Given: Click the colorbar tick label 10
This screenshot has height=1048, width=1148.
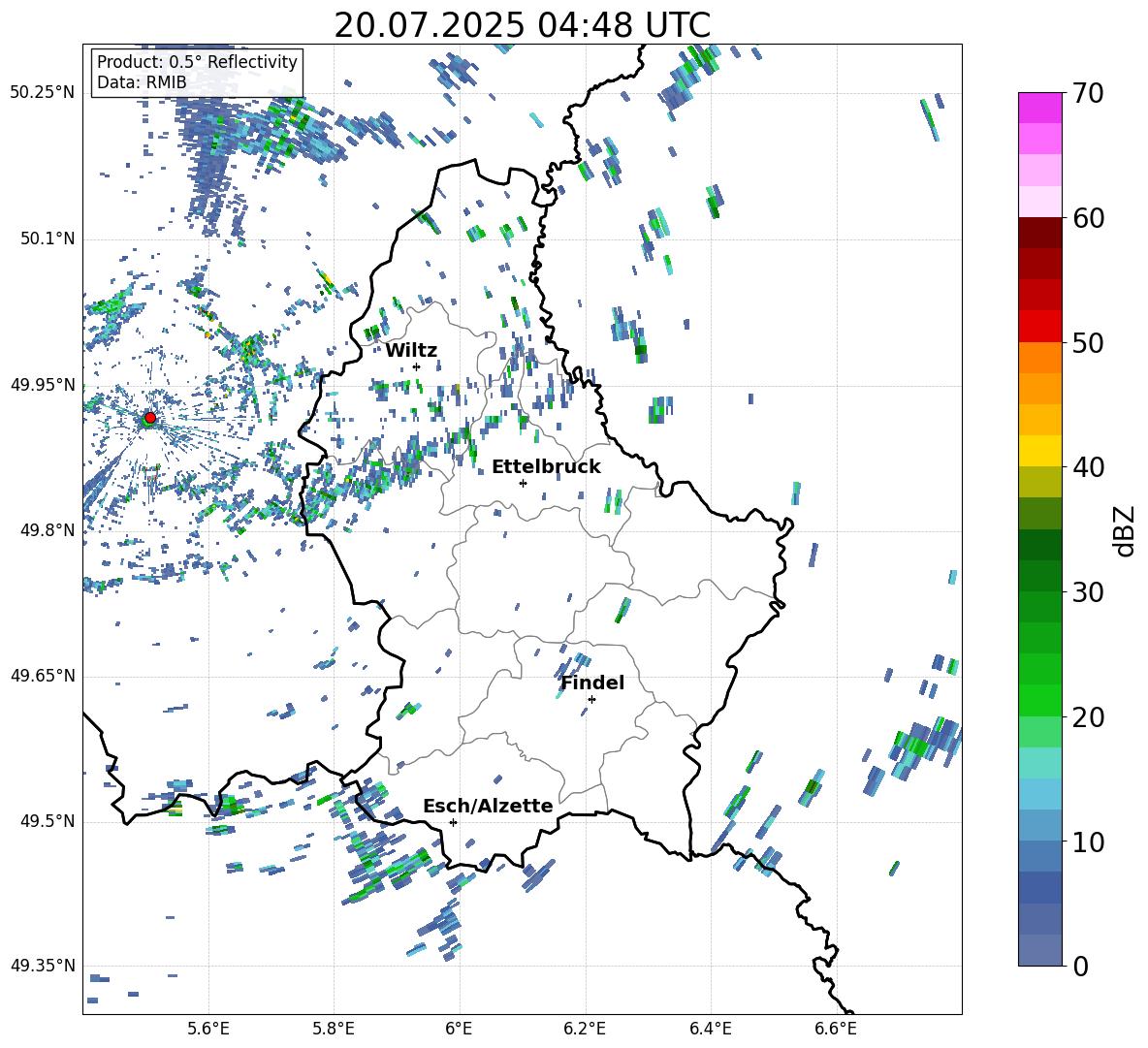Looking at the screenshot, I should coord(1088,842).
